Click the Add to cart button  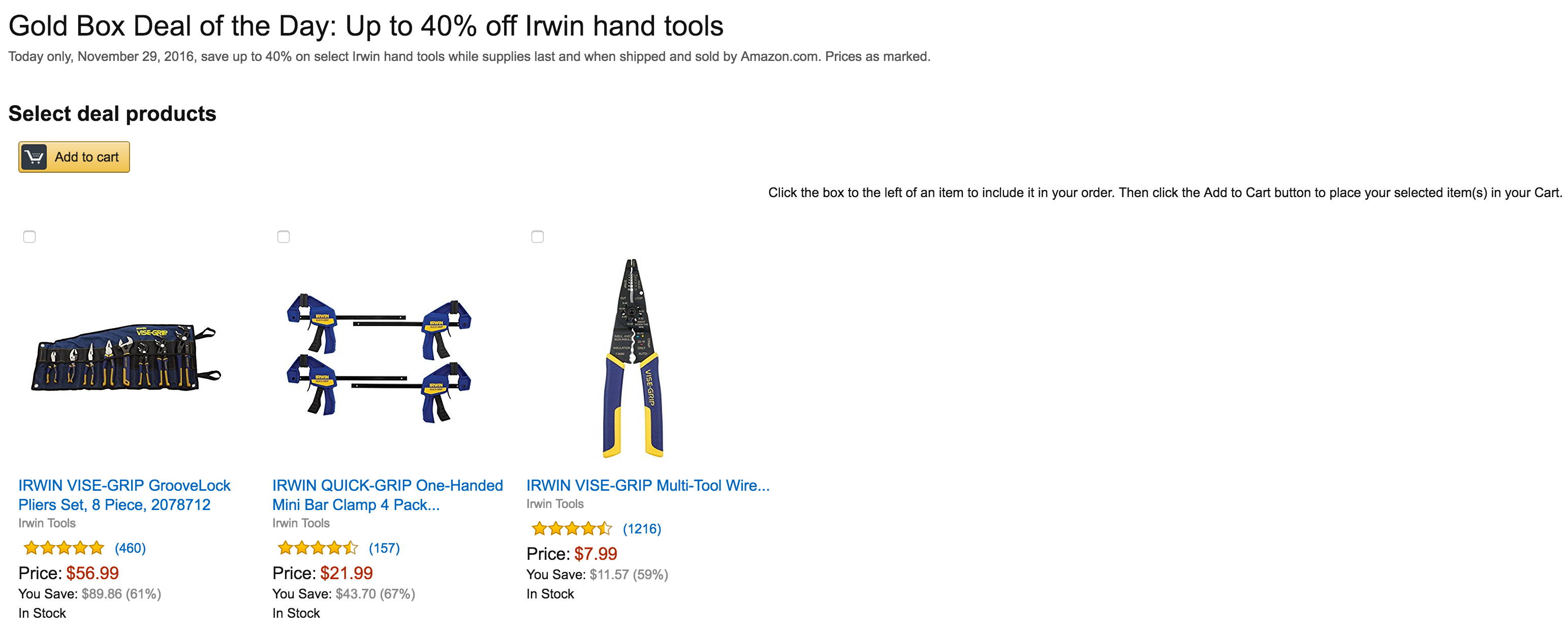coord(74,157)
